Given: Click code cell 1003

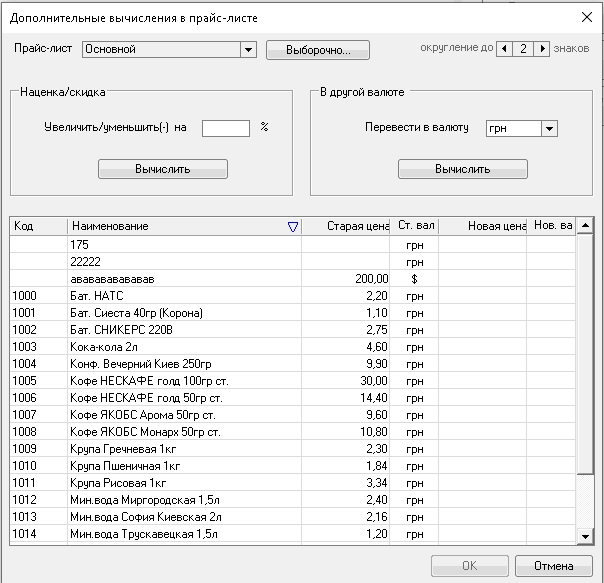Looking at the screenshot, I should 39,346.
